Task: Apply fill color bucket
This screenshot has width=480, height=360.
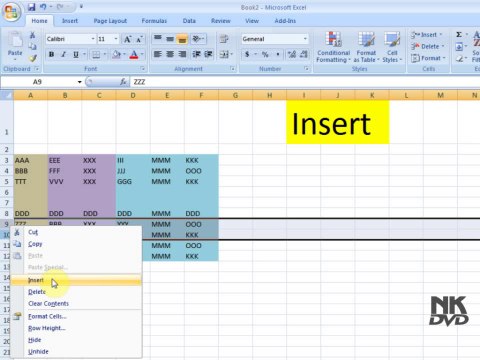Action: [x=116, y=54]
